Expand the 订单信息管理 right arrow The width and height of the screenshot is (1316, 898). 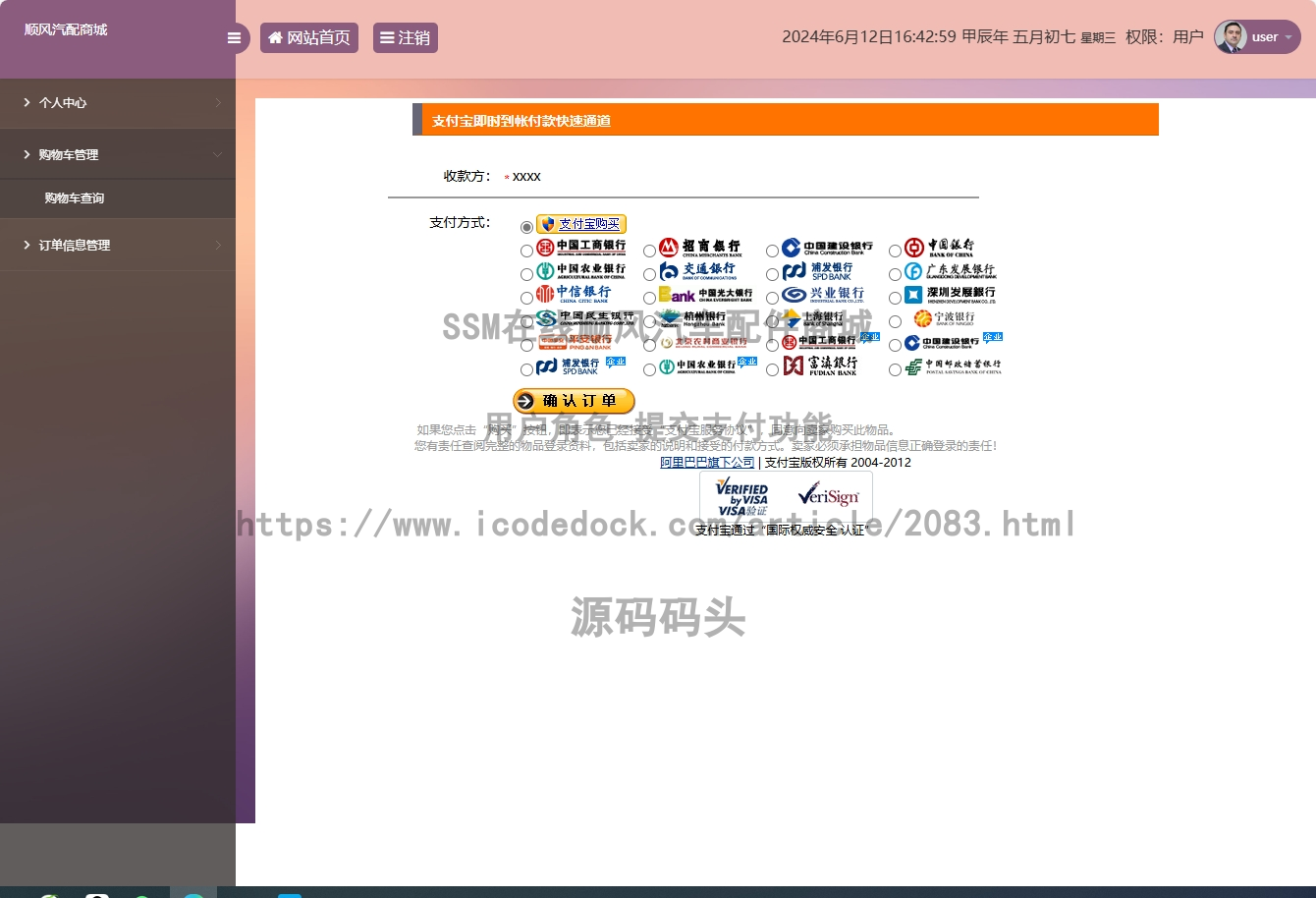tap(218, 245)
